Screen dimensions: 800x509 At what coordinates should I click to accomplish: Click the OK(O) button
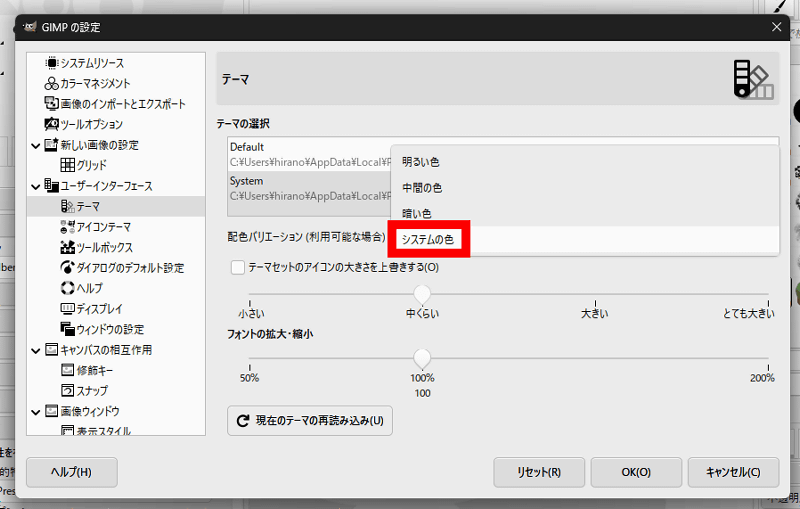(x=635, y=472)
